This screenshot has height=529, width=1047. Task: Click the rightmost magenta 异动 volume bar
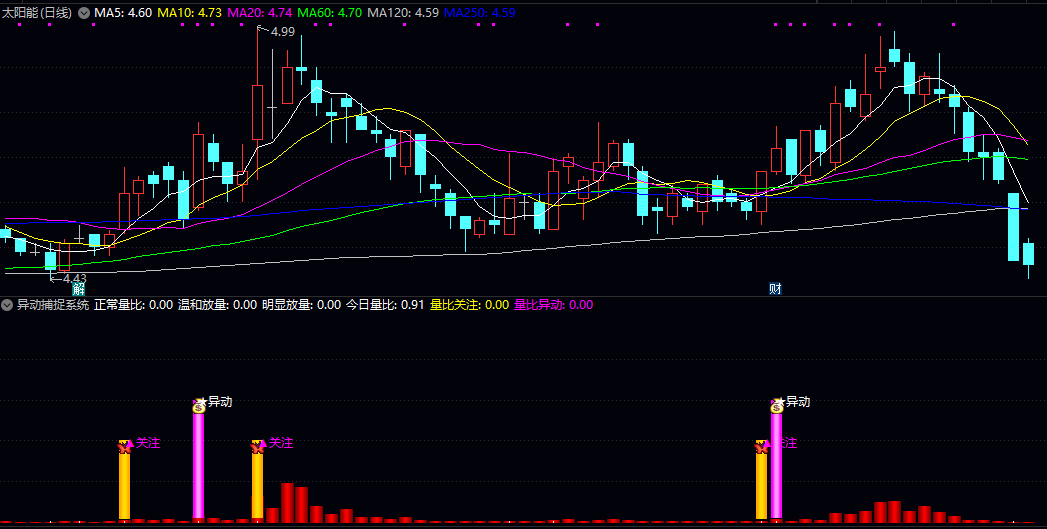(x=776, y=466)
